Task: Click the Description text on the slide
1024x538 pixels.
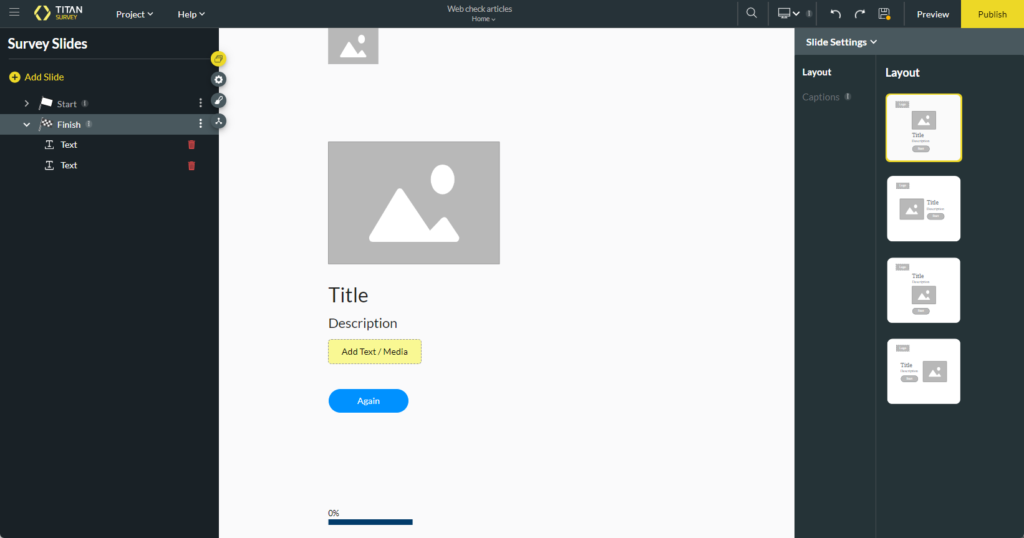Action: tap(362, 323)
